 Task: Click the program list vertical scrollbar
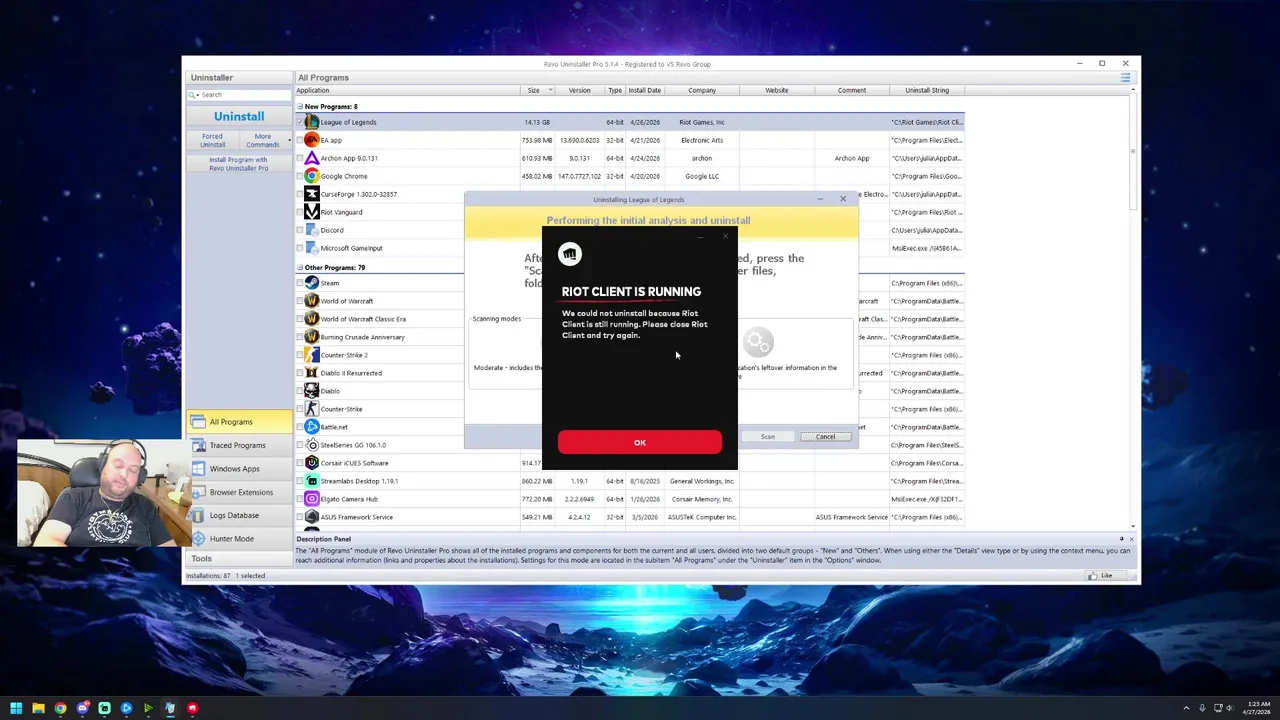[x=1133, y=150]
